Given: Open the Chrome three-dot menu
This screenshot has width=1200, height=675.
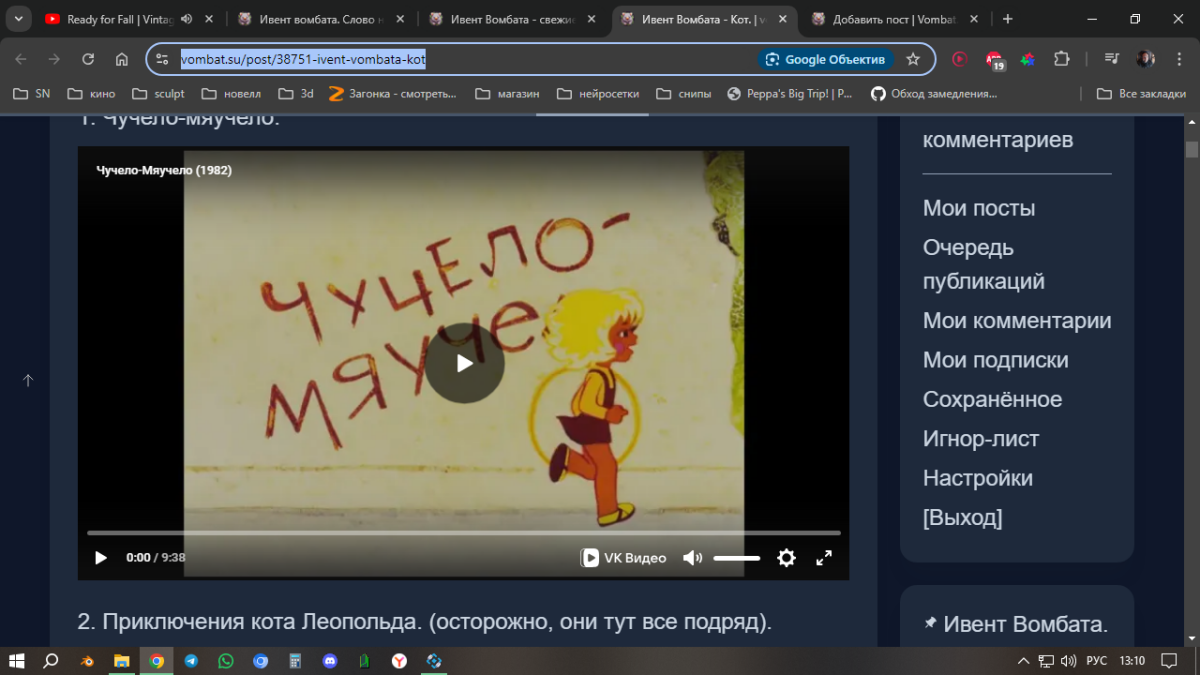Looking at the screenshot, I should [1179, 59].
